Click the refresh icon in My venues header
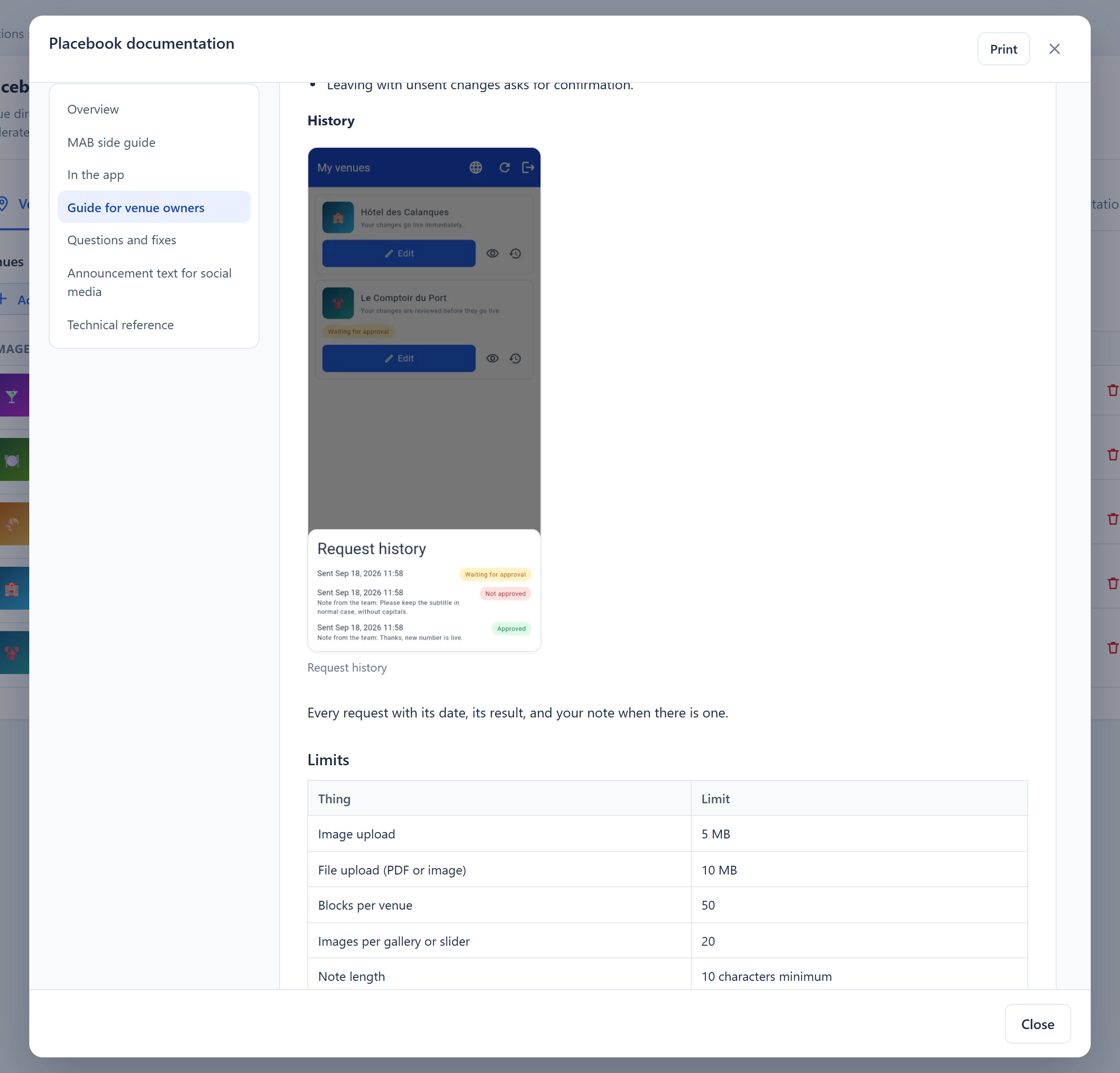1120x1073 pixels. click(504, 167)
